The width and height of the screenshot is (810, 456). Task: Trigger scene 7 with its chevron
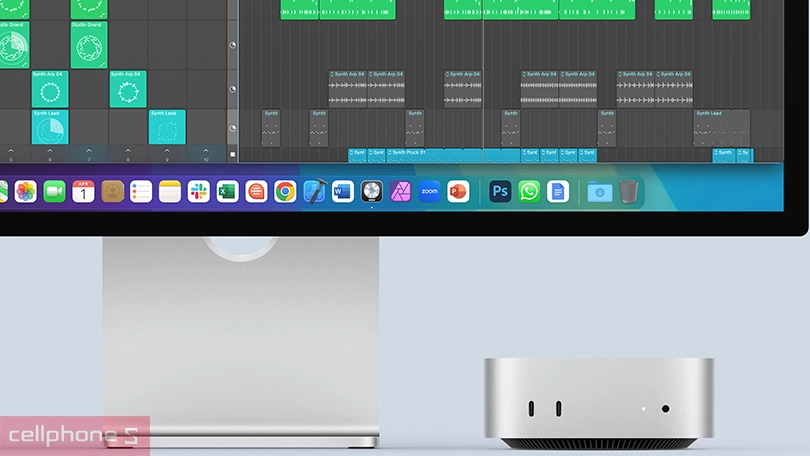pos(89,151)
